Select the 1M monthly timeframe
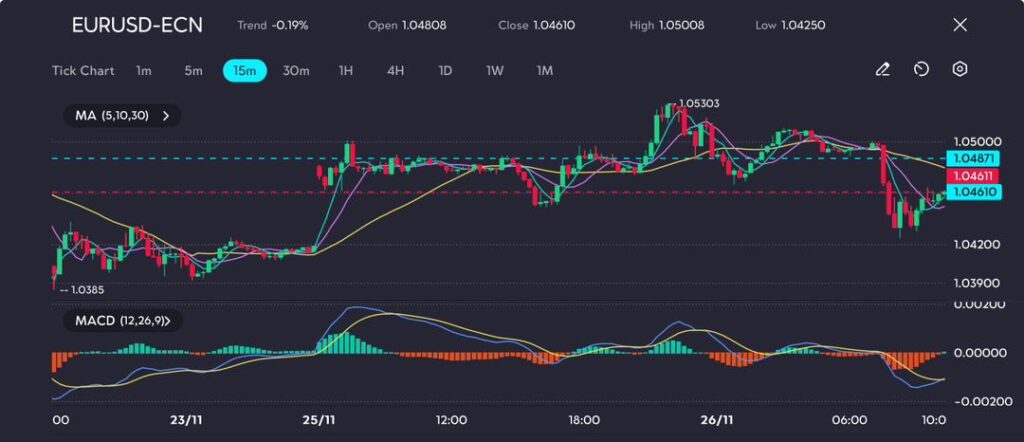This screenshot has width=1024, height=442. click(x=545, y=71)
